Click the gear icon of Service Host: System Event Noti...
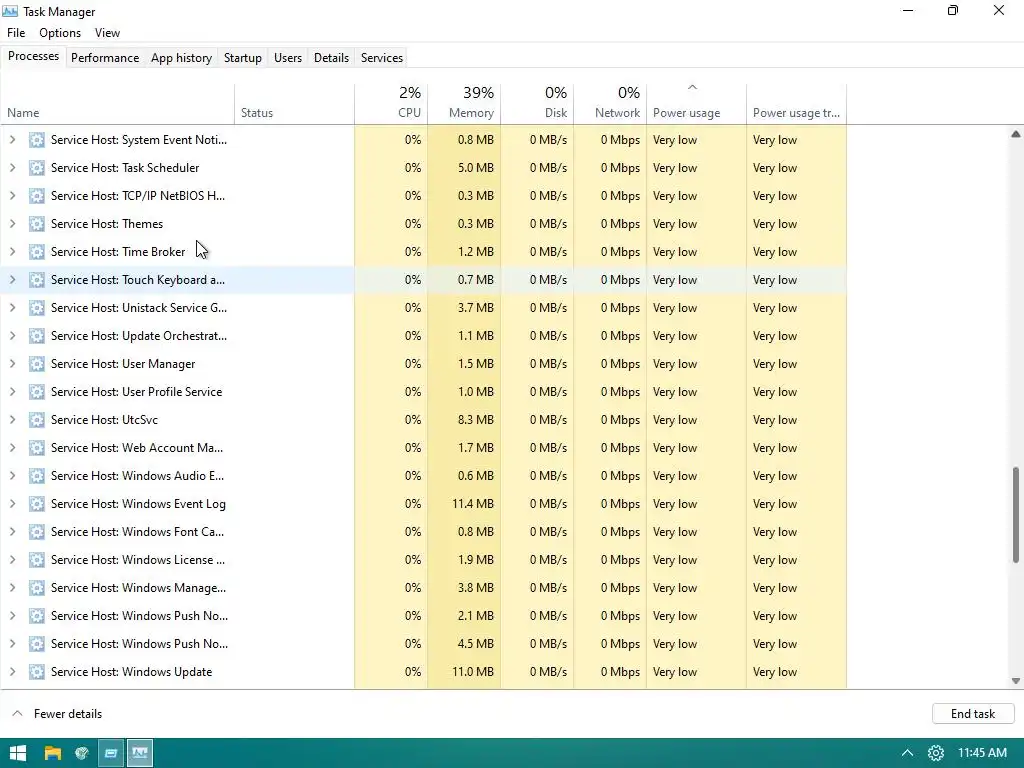 pyautogui.click(x=37, y=140)
